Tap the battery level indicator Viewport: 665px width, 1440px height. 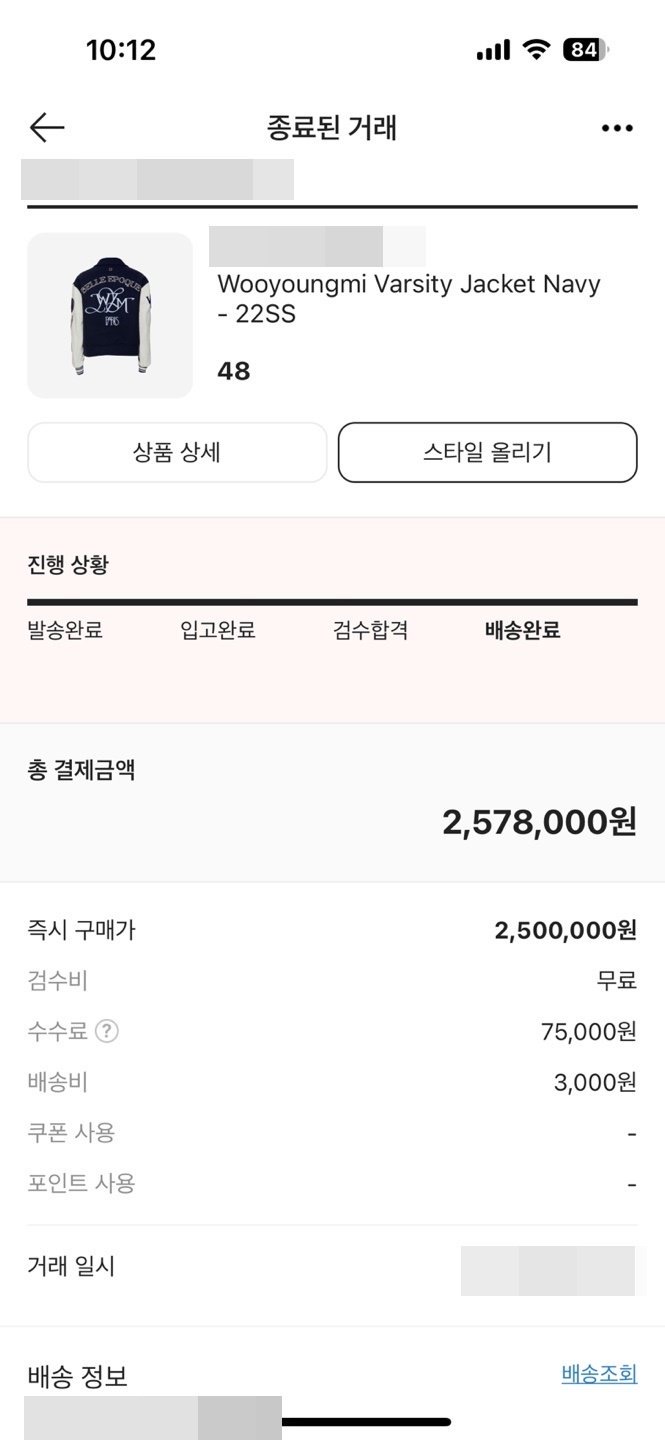[x=584, y=50]
